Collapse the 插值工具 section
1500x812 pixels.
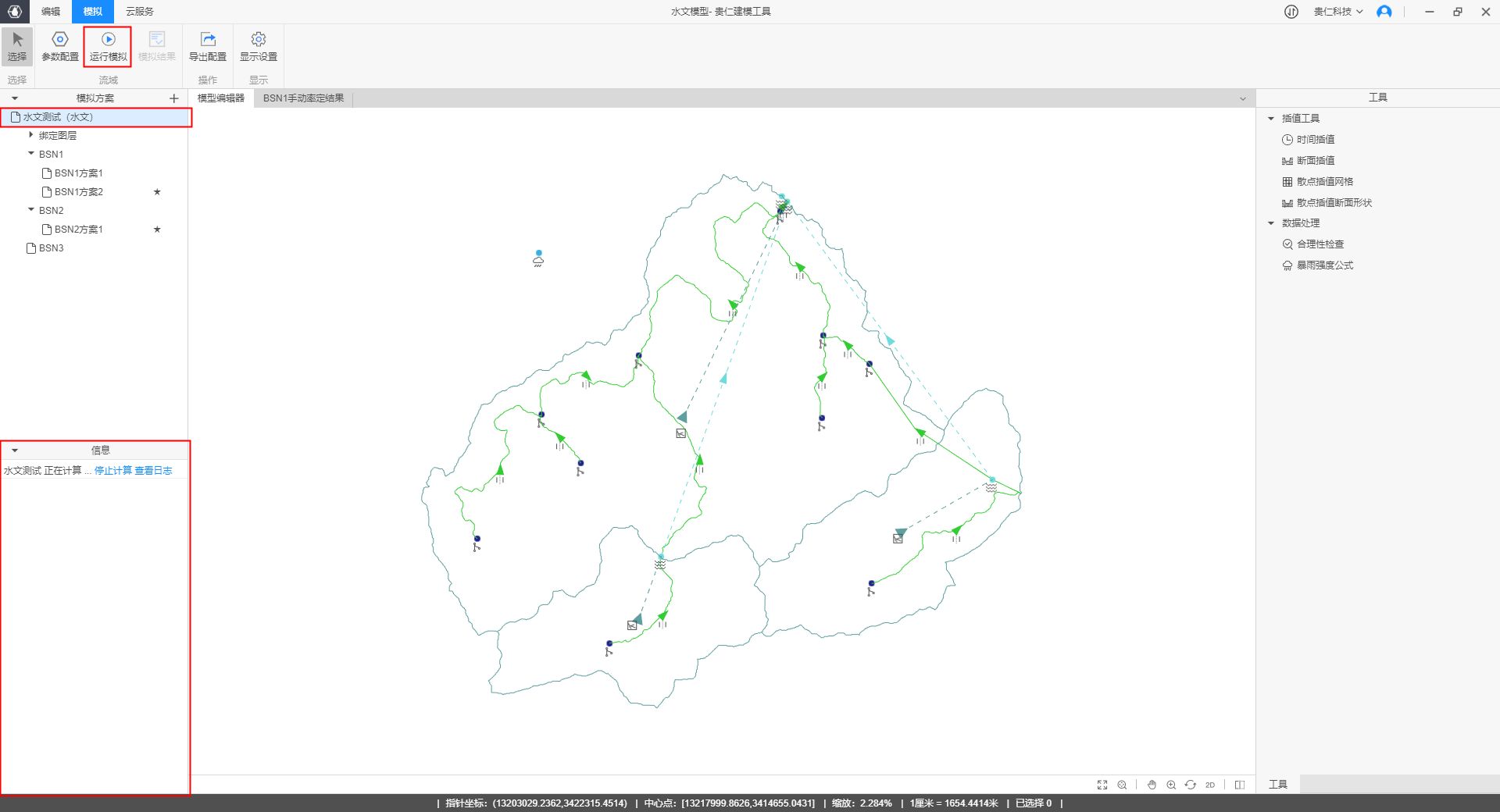1271,119
